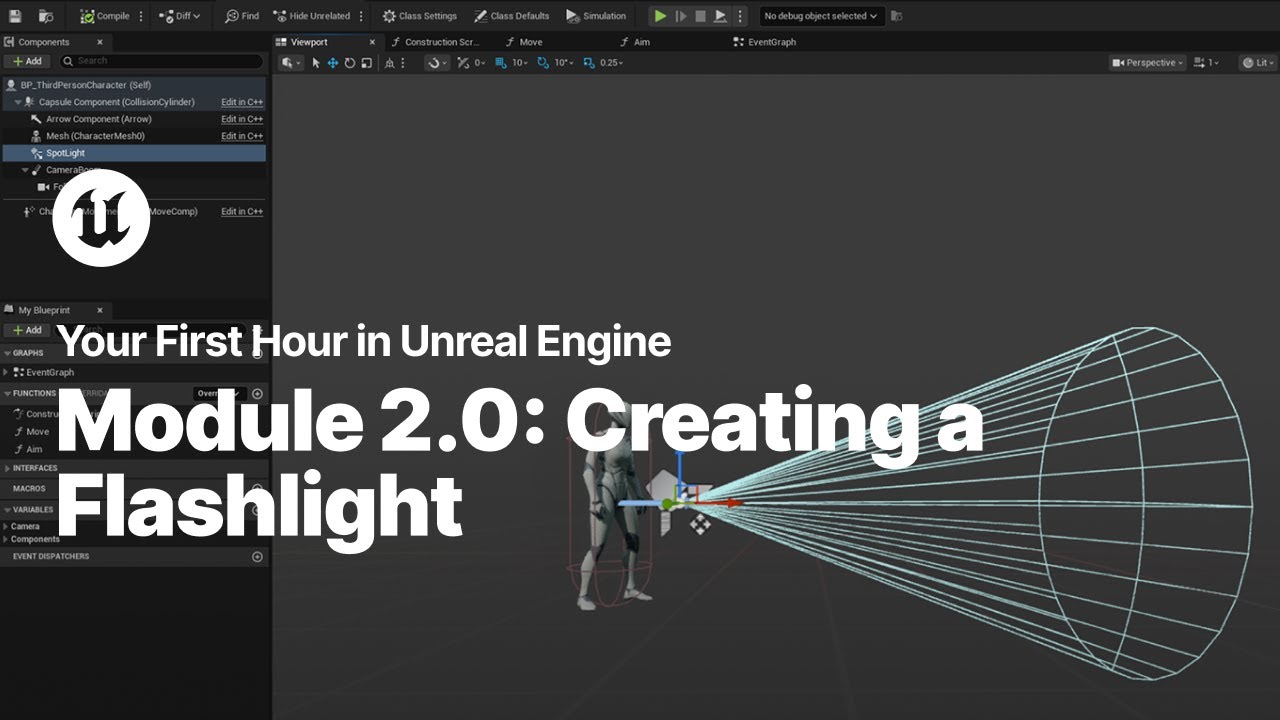Open viewport options dropdown menu

pyautogui.click(x=292, y=62)
